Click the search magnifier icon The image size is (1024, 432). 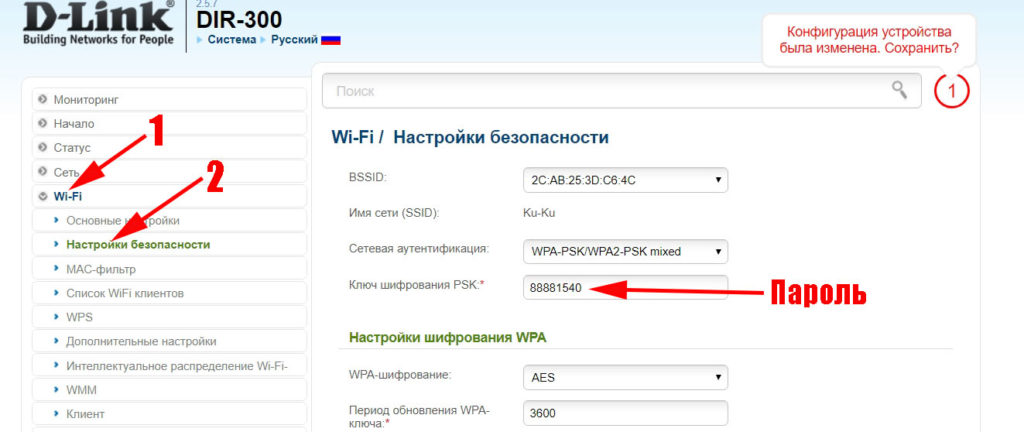[x=900, y=90]
